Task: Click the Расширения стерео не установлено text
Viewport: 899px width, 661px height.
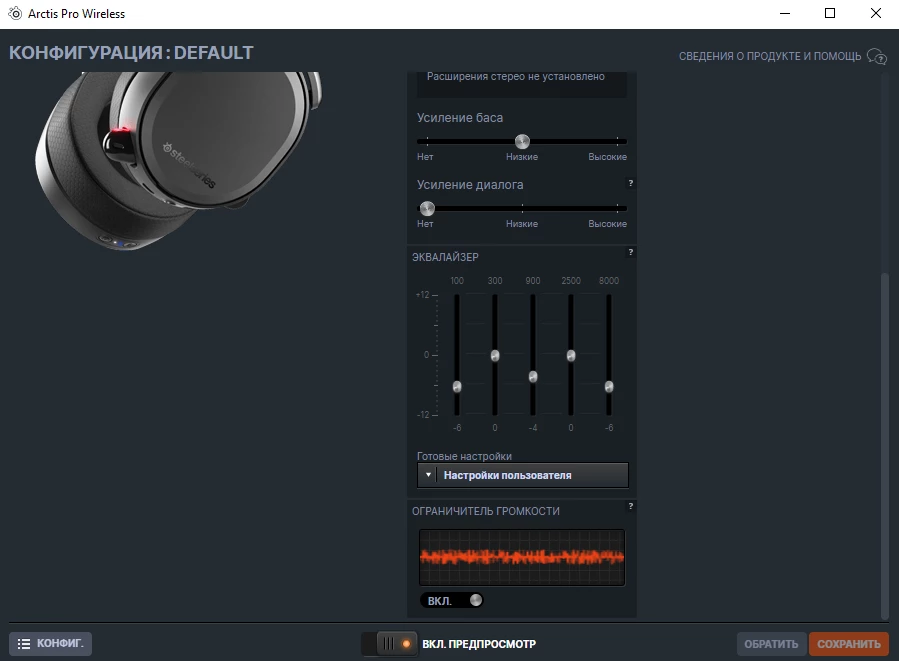Action: [515, 76]
